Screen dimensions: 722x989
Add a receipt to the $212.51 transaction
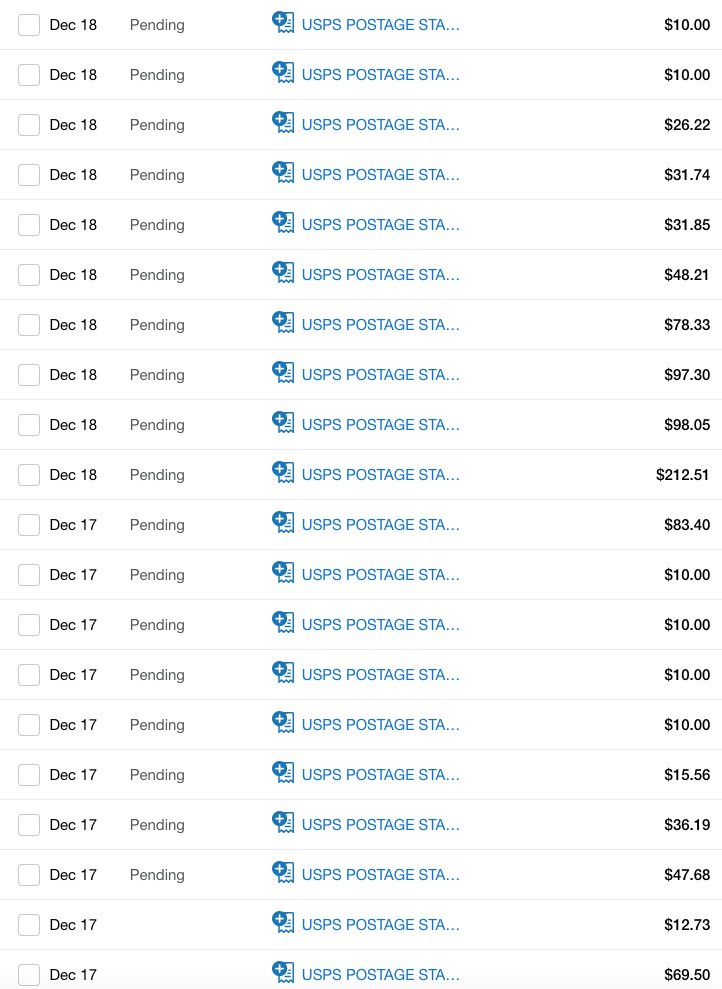[x=283, y=472]
